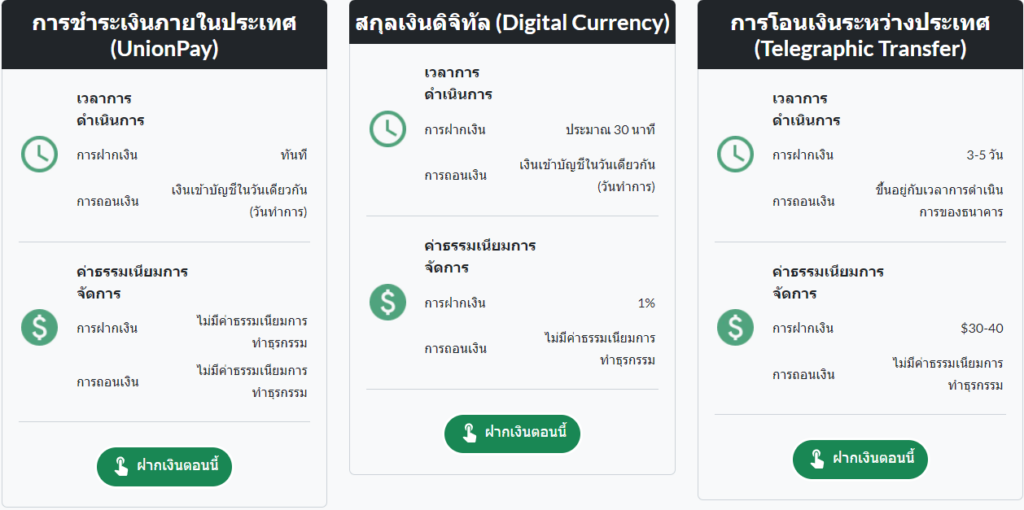The width and height of the screenshot is (1024, 510).
Task: Click ฝากเงินตอนนี้ button under Telegraphic Transfer
Action: click(860, 459)
